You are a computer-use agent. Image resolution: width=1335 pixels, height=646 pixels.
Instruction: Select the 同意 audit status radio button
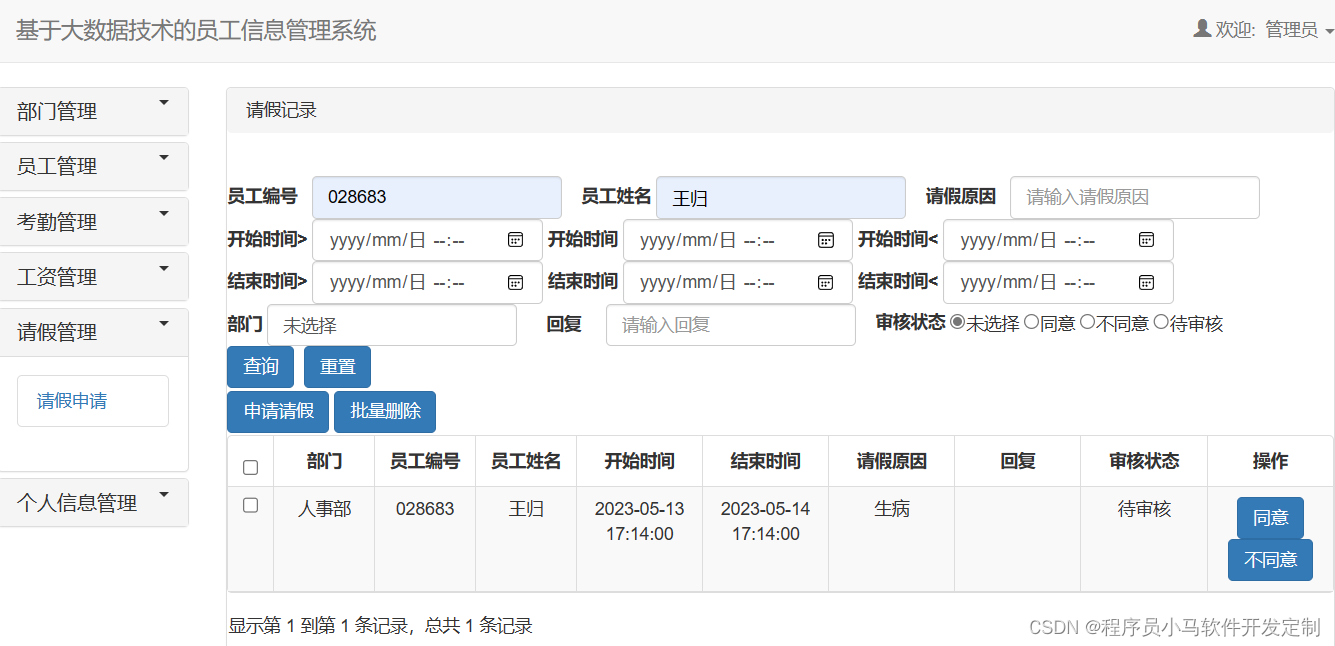[1031, 322]
